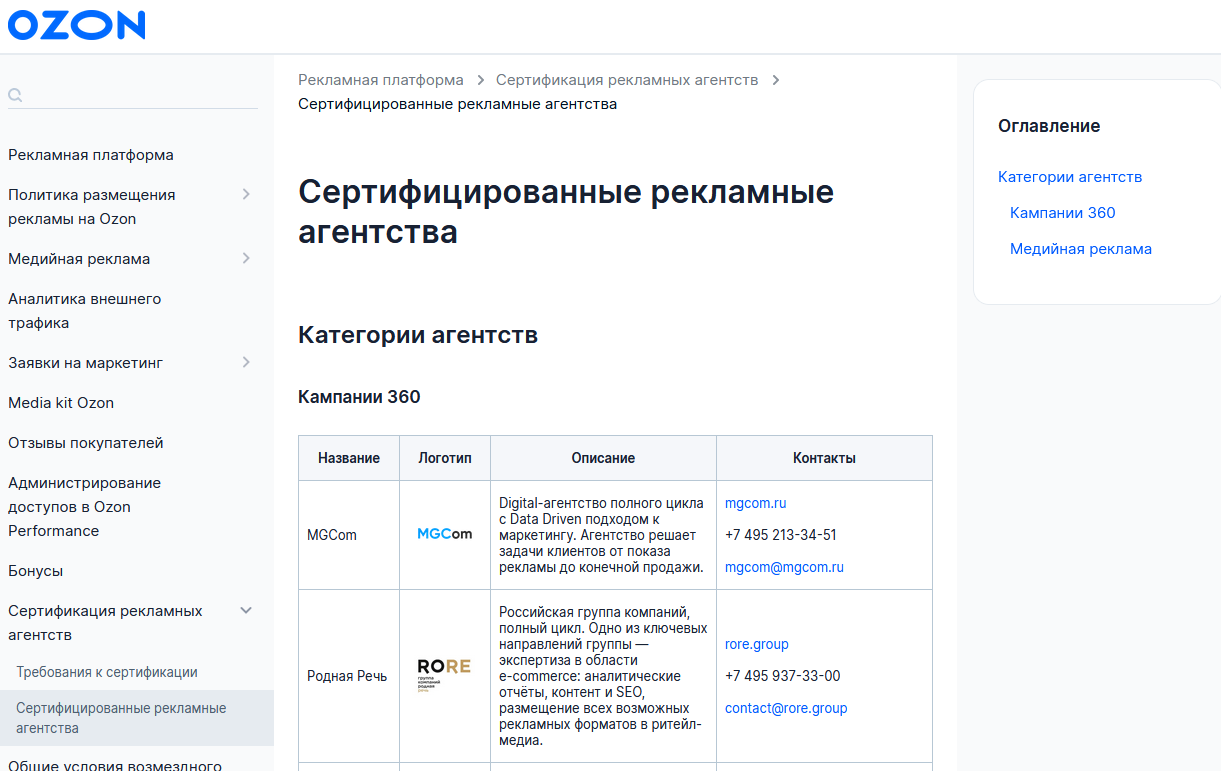Click the Родная Речь name cell
This screenshot has width=1221, height=771.
tap(347, 676)
